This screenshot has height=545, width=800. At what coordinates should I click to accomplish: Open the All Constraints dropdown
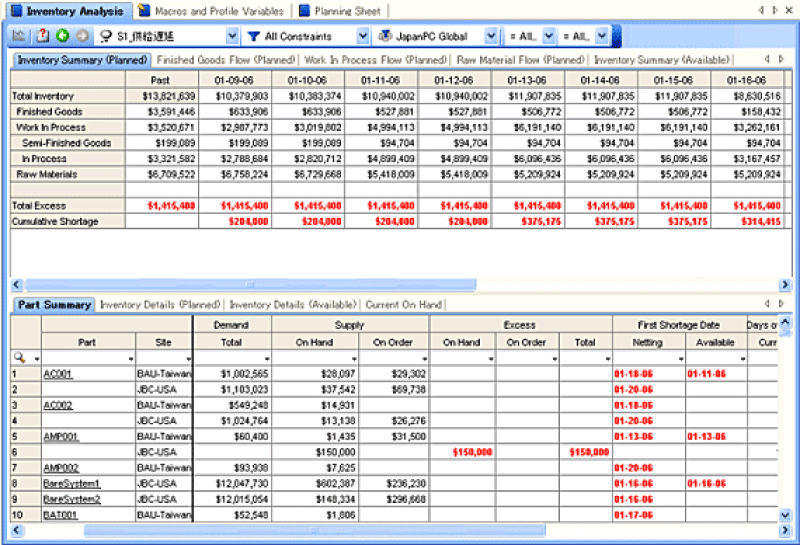(363, 36)
